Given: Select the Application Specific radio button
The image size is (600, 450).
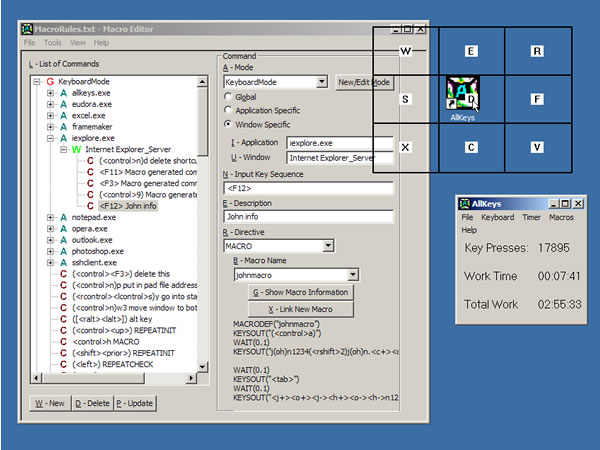Looking at the screenshot, I should (x=228, y=110).
